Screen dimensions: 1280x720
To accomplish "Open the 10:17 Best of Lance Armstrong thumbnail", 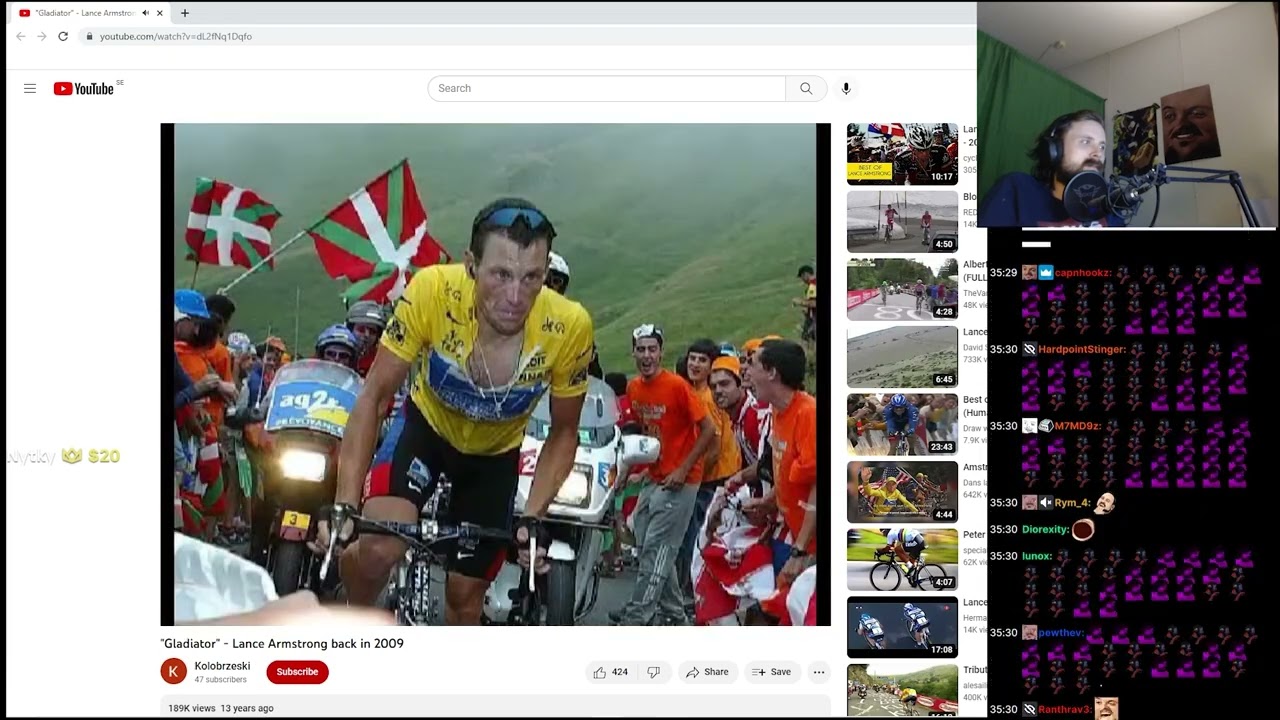I will pyautogui.click(x=902, y=154).
